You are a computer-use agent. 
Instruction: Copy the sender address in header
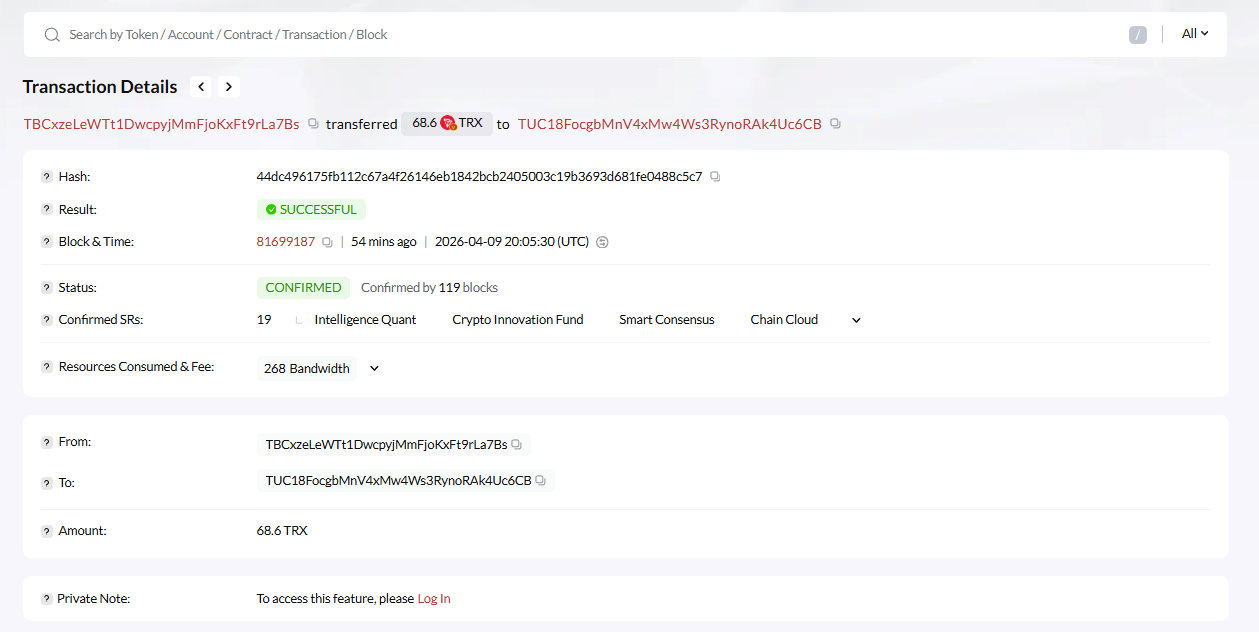[x=313, y=124]
